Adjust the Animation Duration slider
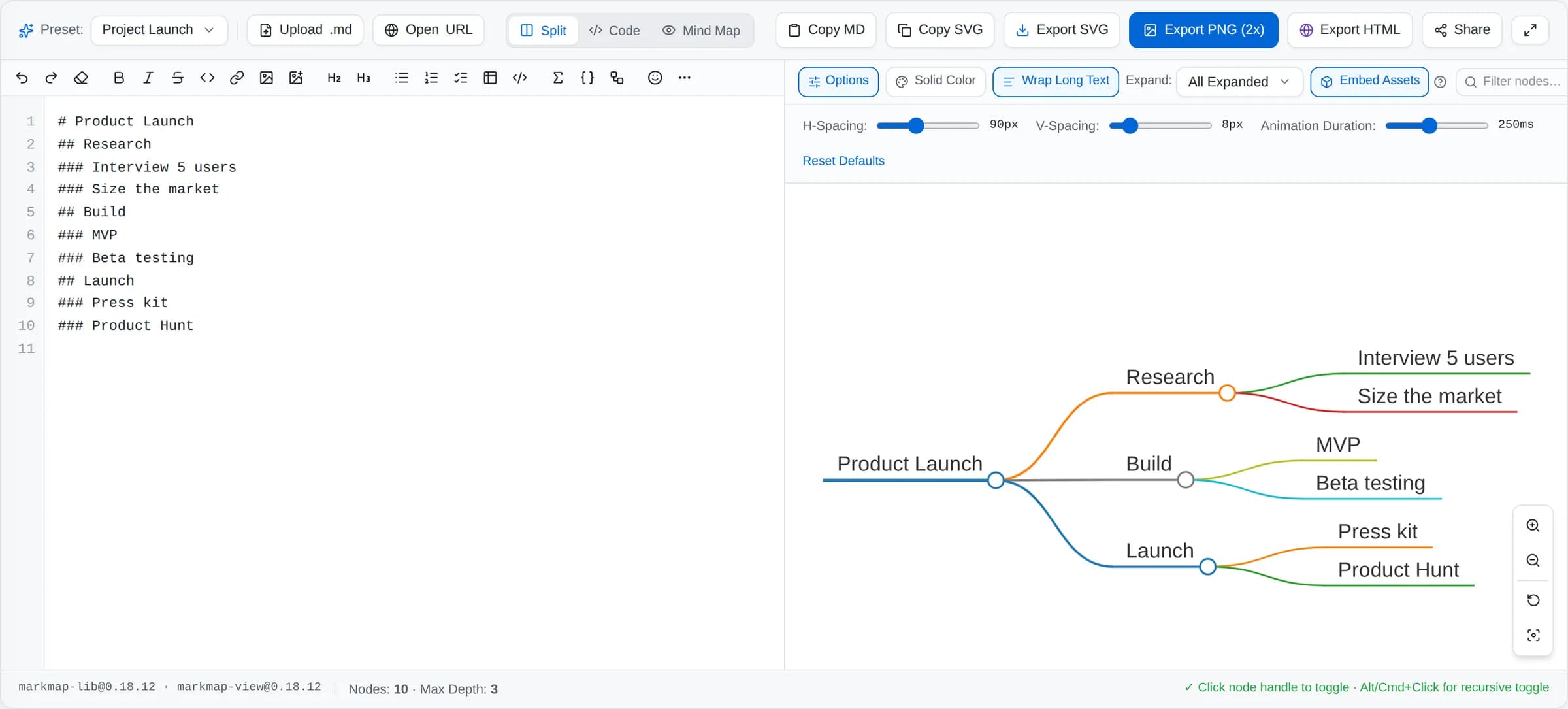Screen dimensions: 1568x709 (1436, 125)
